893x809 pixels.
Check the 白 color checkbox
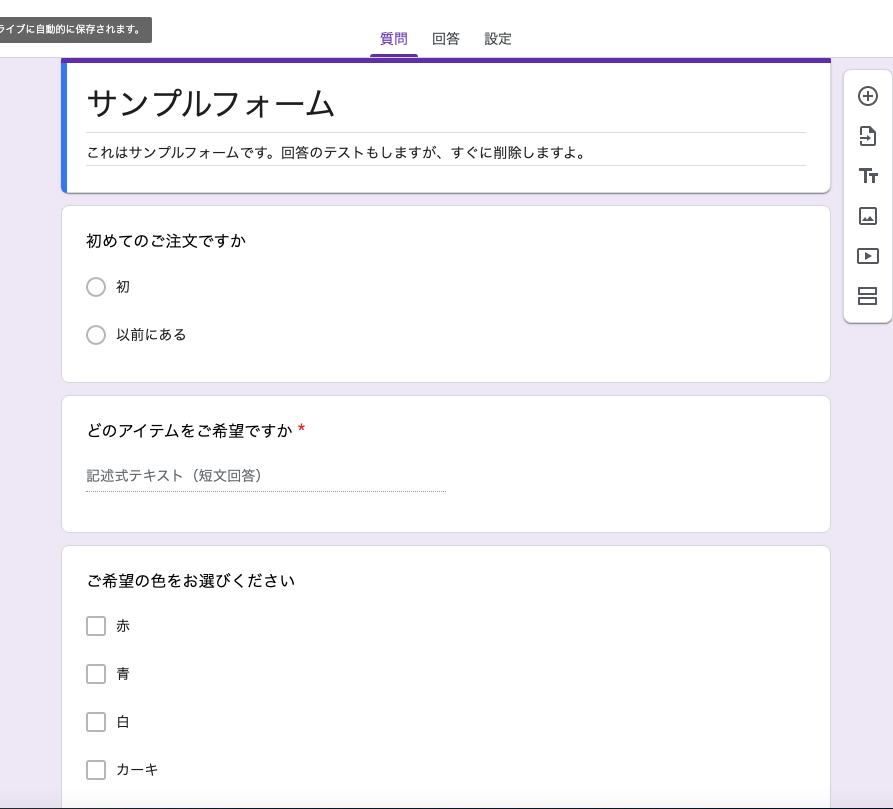tap(96, 722)
